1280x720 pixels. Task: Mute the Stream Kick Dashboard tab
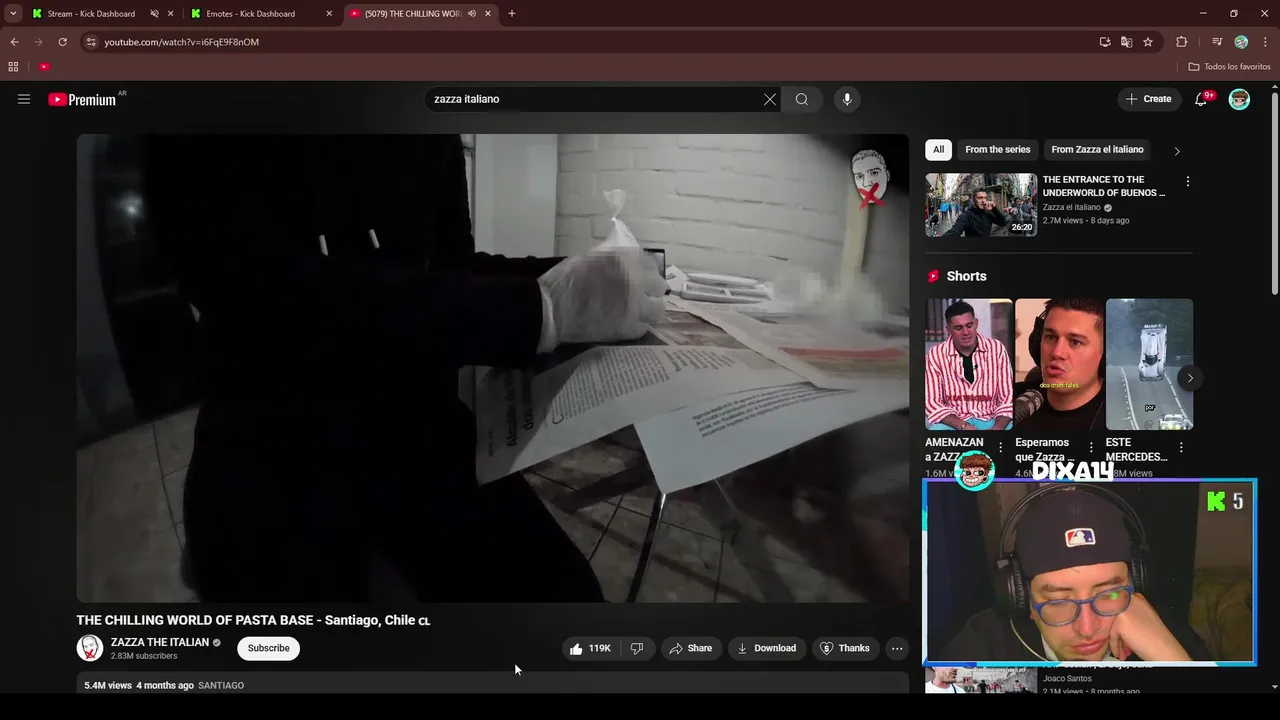point(154,14)
